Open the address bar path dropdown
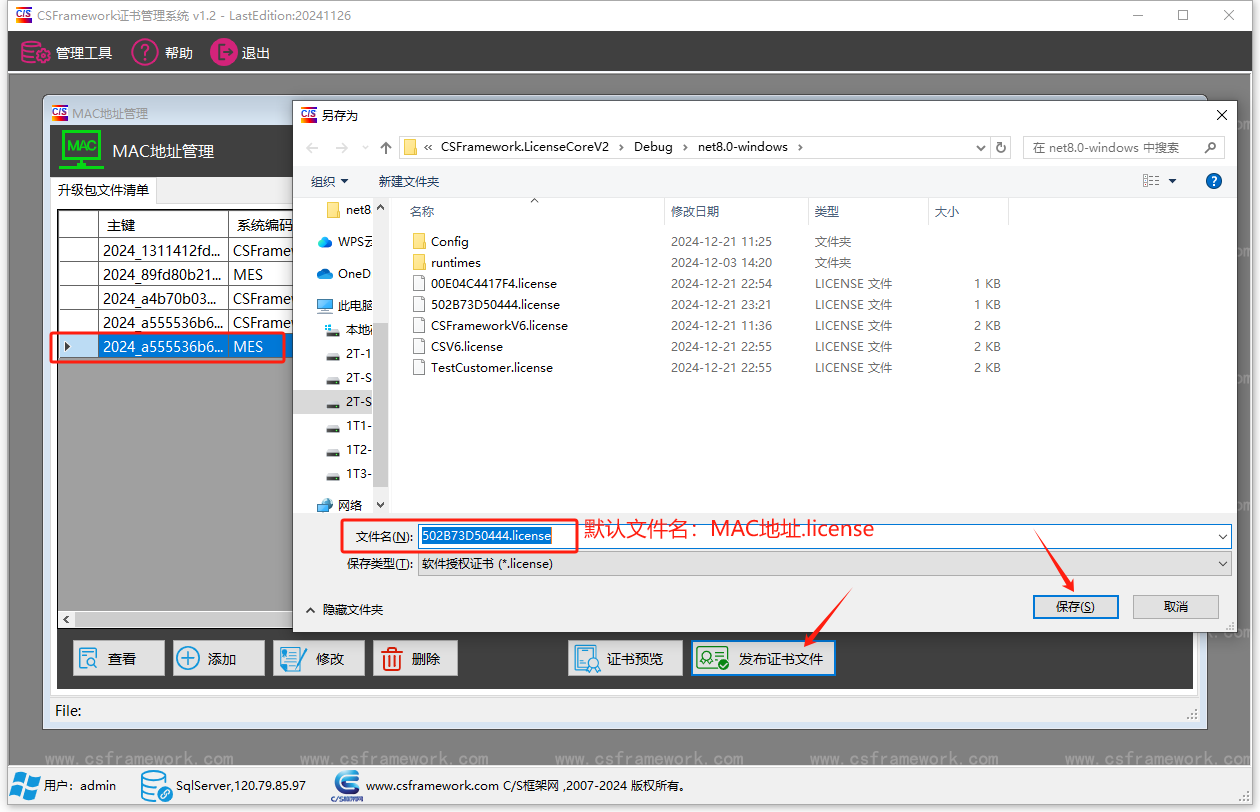1260x812 pixels. 981,147
